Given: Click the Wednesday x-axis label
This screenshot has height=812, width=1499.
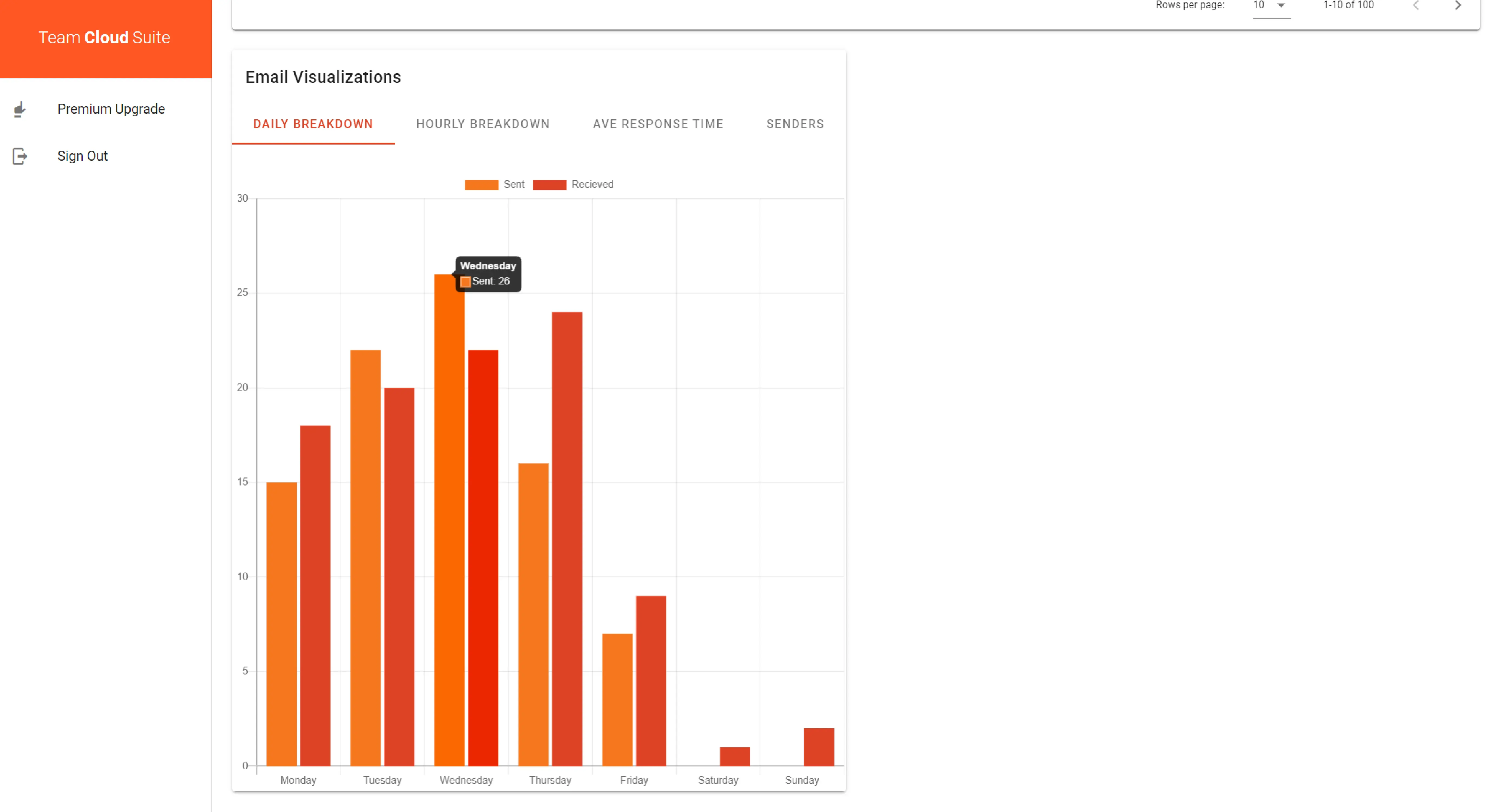Looking at the screenshot, I should 466,780.
